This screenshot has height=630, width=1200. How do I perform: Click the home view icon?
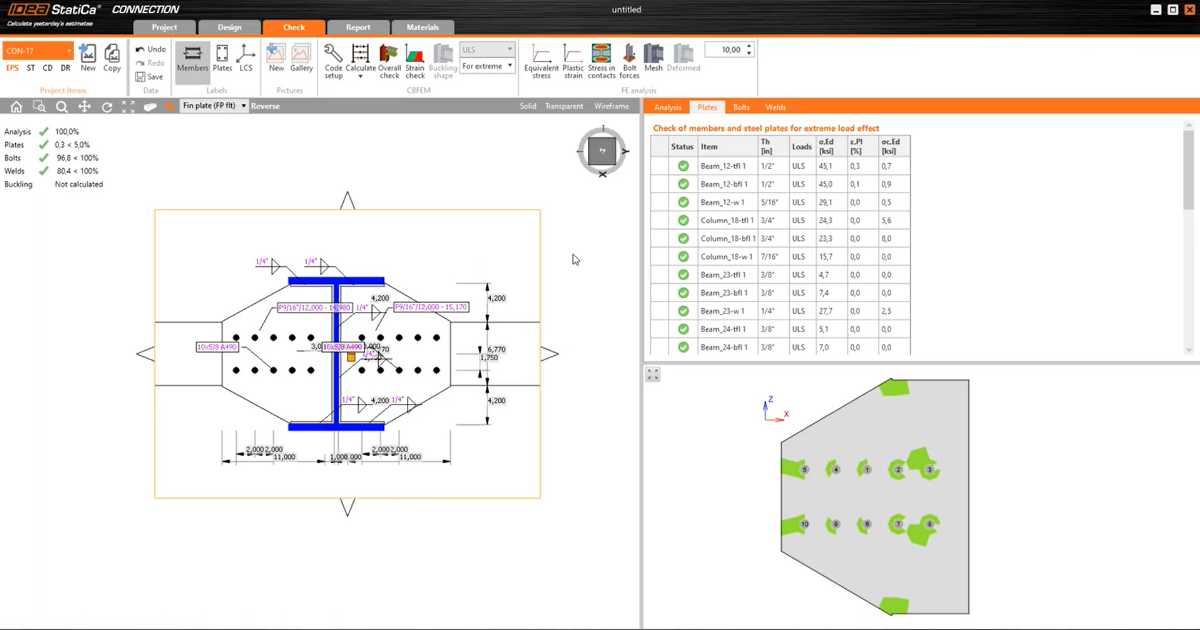tap(16, 106)
